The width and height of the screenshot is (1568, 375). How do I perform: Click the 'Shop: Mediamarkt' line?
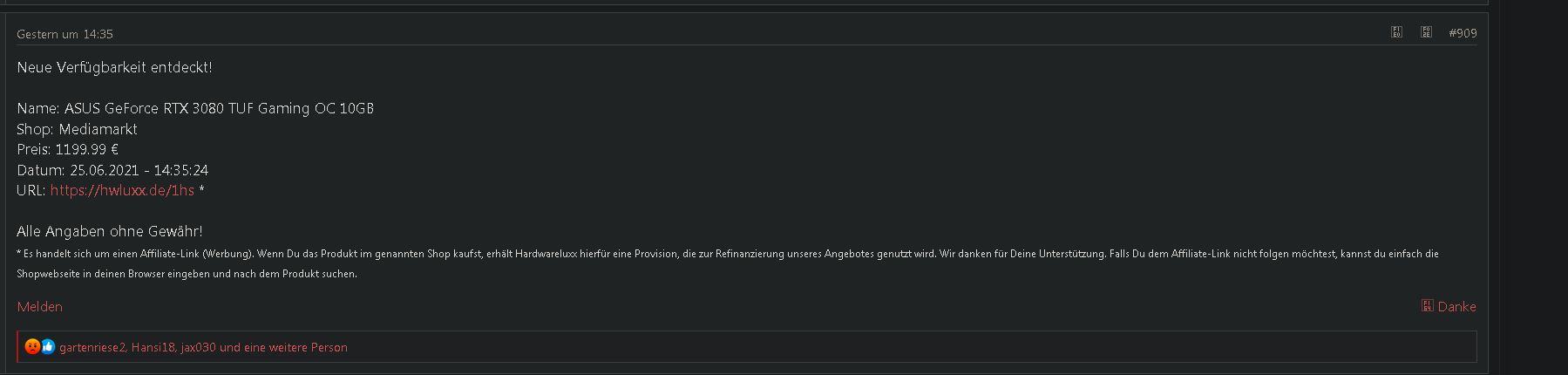coord(77,129)
